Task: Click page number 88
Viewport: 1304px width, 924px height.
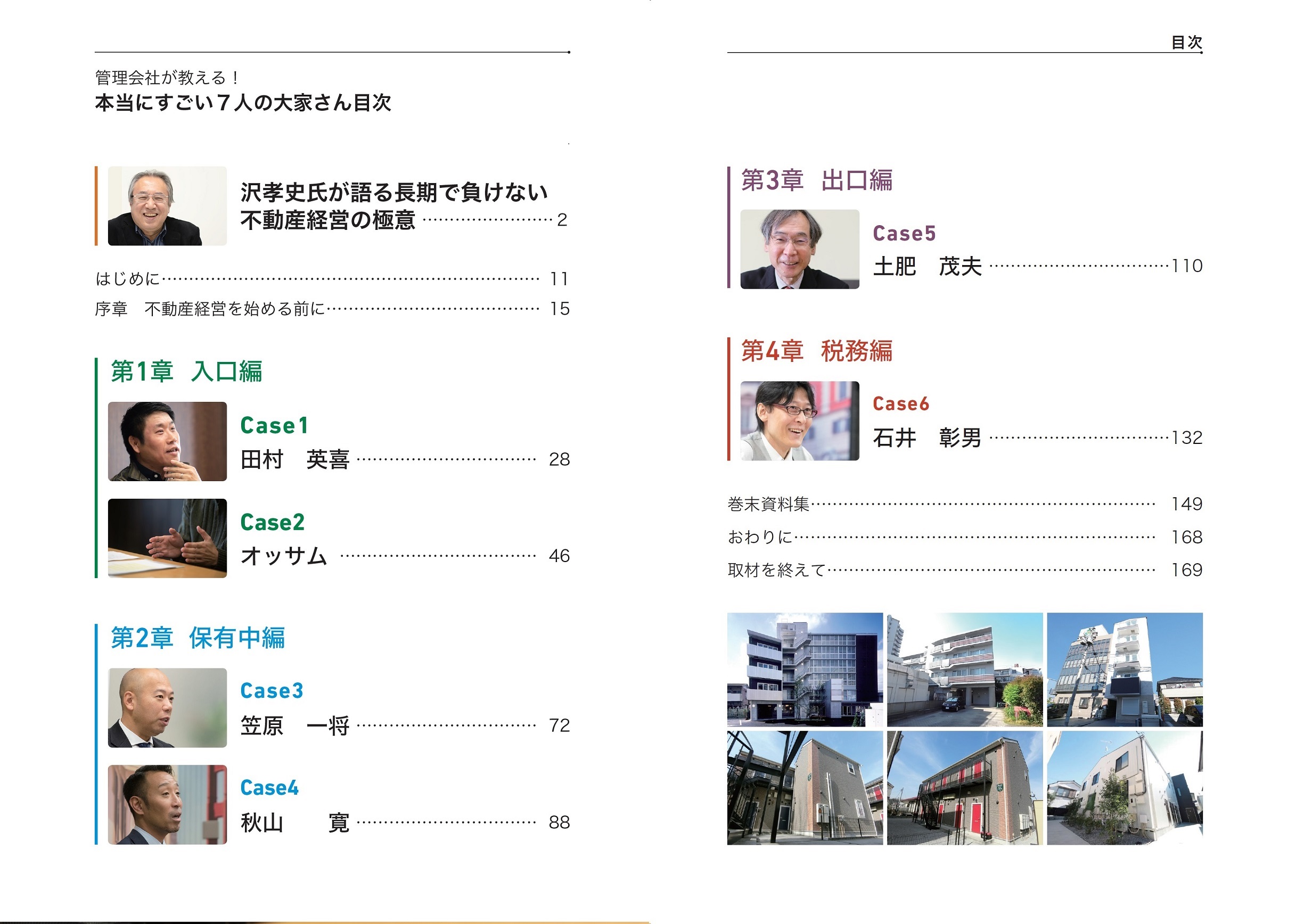Action: click(560, 822)
